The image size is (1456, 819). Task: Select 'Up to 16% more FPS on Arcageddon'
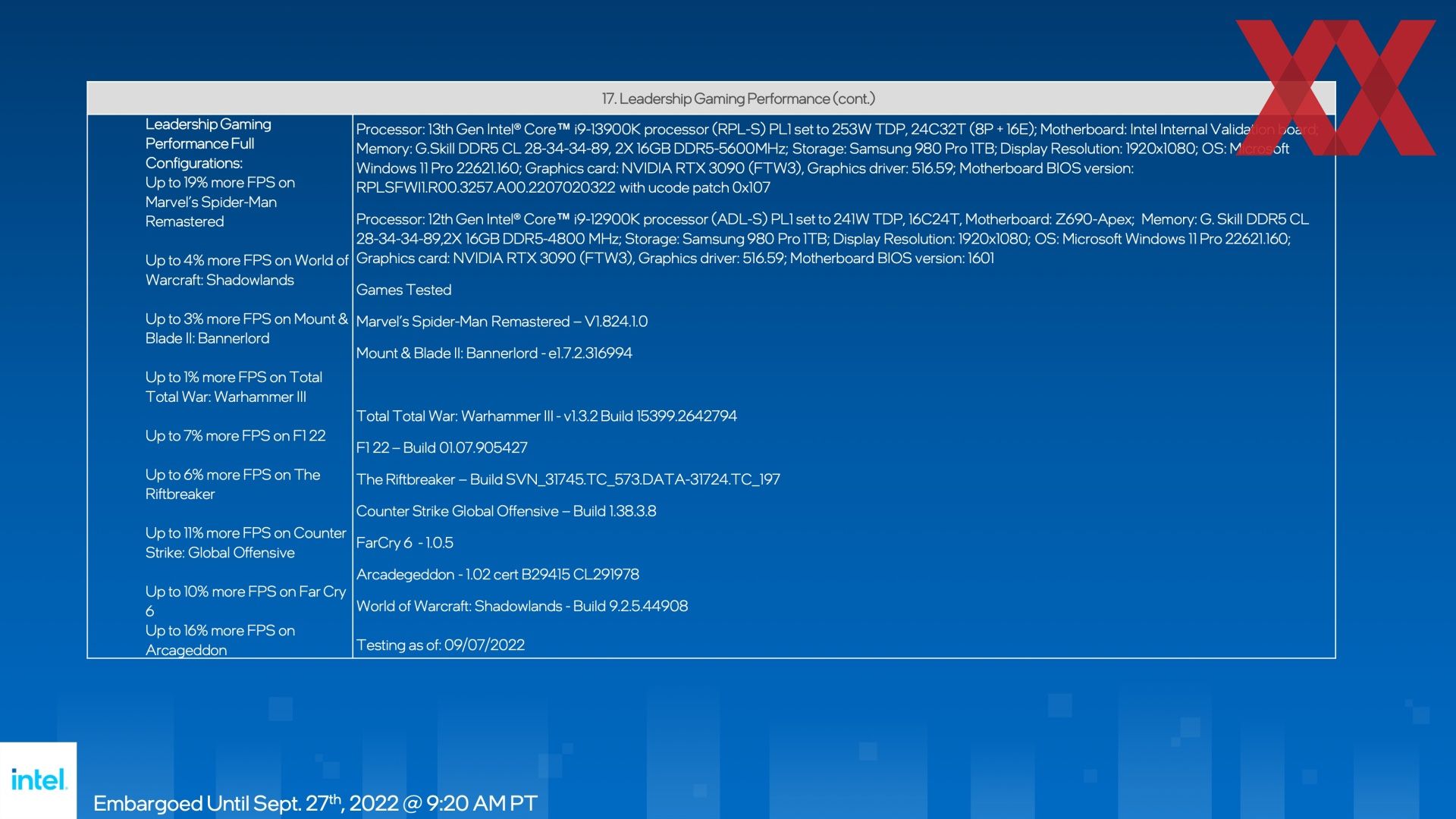[220, 640]
